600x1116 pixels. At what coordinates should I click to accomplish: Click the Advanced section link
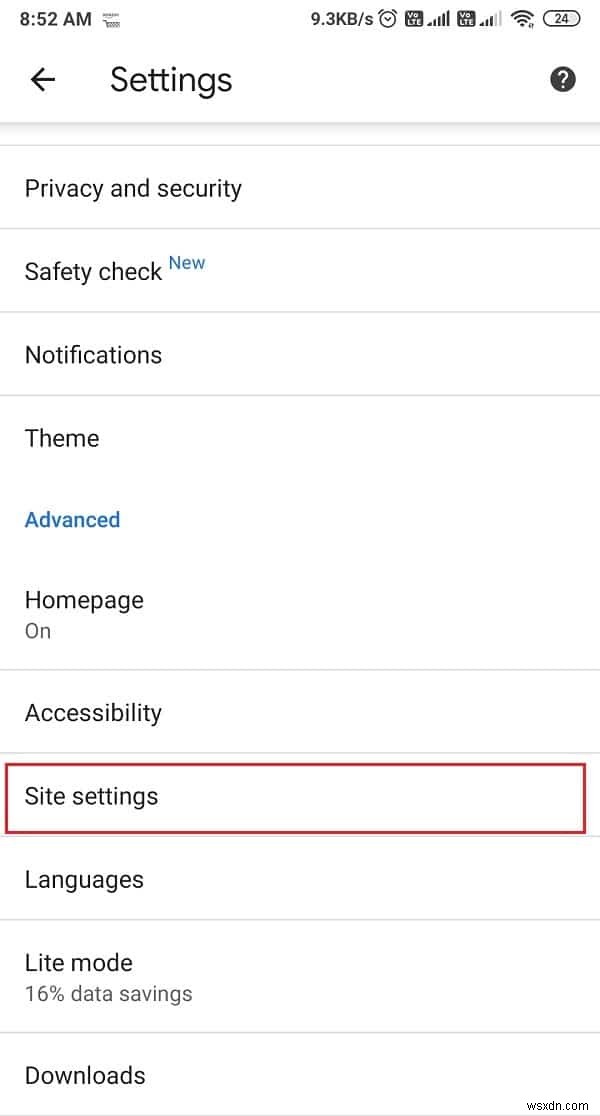point(72,519)
